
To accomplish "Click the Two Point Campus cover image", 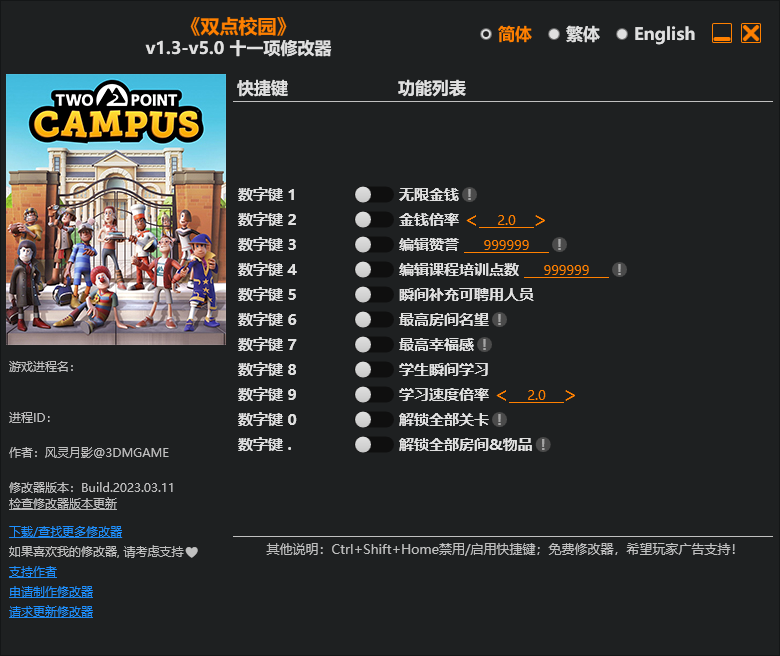I will pos(116,210).
